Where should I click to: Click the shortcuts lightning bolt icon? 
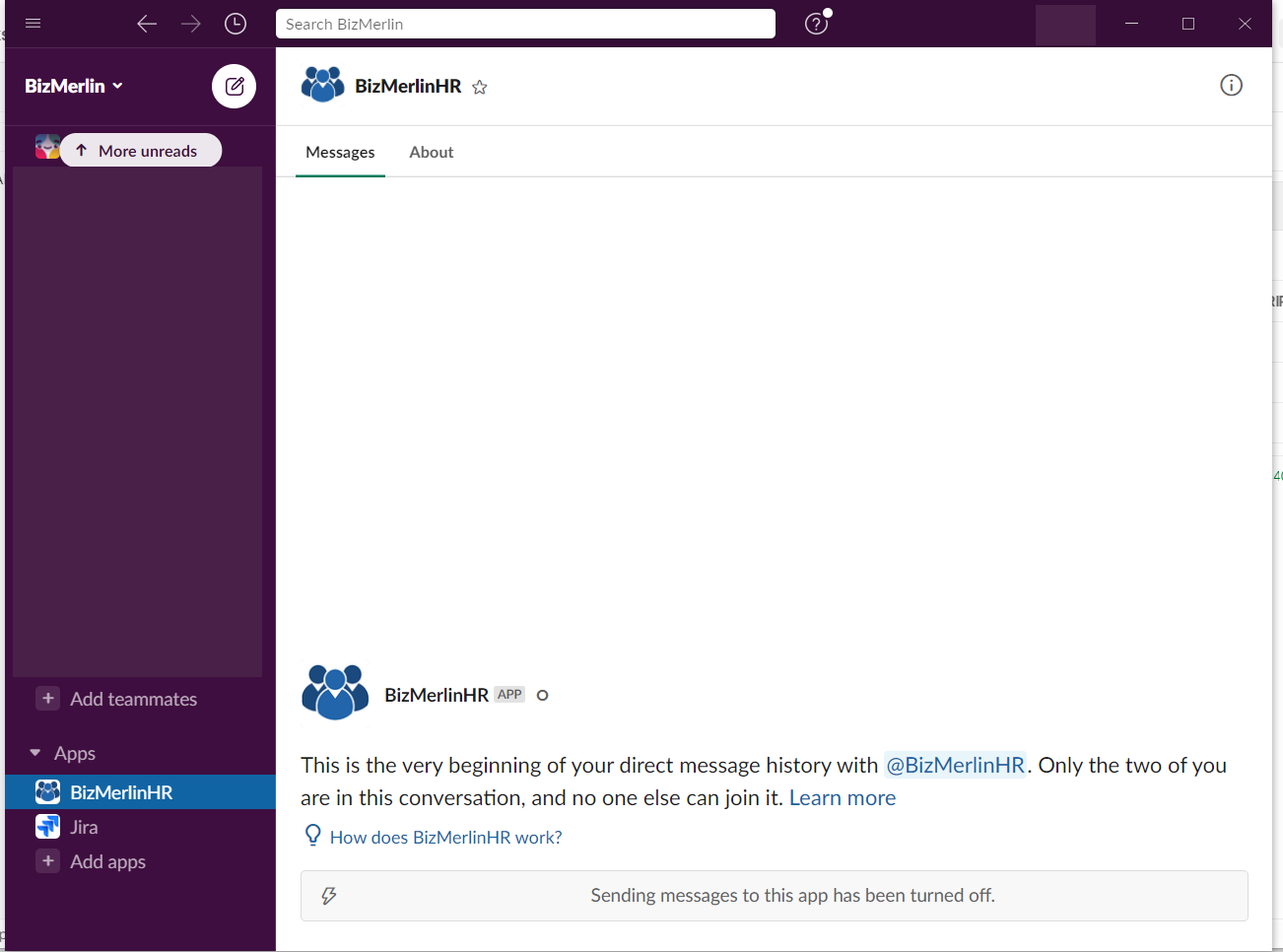click(329, 896)
